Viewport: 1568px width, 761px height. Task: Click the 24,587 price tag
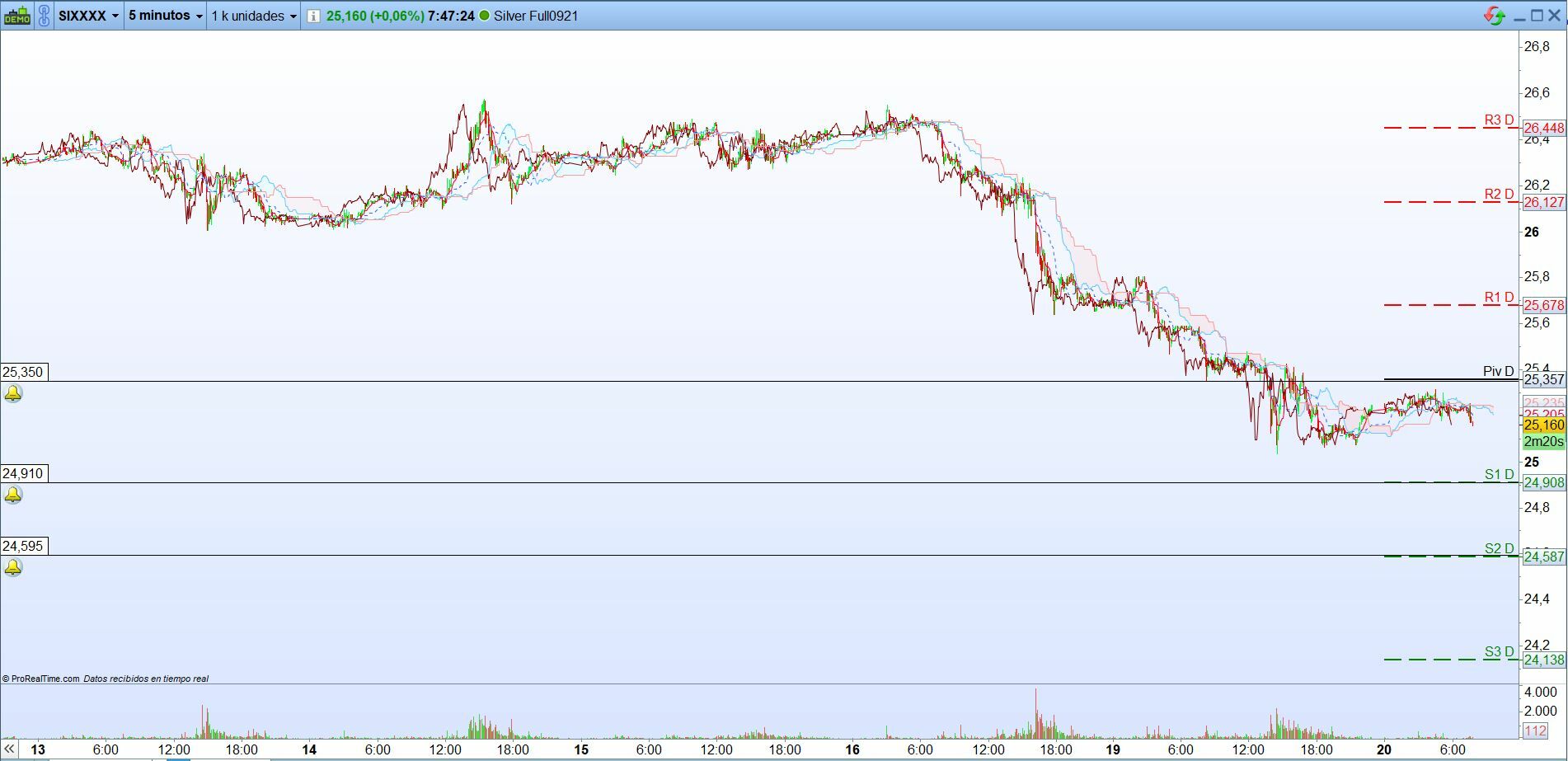pyautogui.click(x=1544, y=557)
